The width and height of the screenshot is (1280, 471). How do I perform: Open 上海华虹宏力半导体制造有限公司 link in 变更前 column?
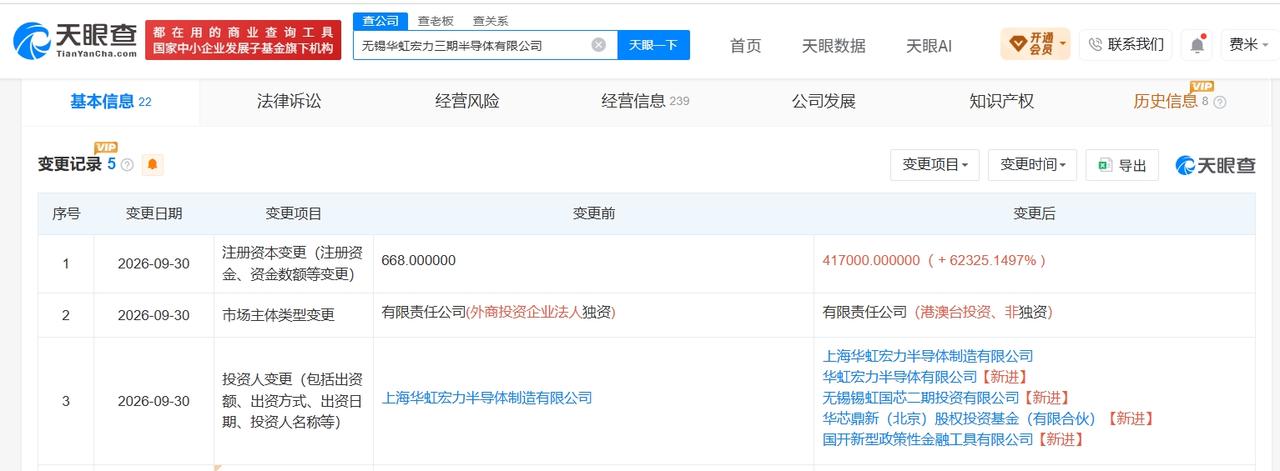click(x=487, y=397)
